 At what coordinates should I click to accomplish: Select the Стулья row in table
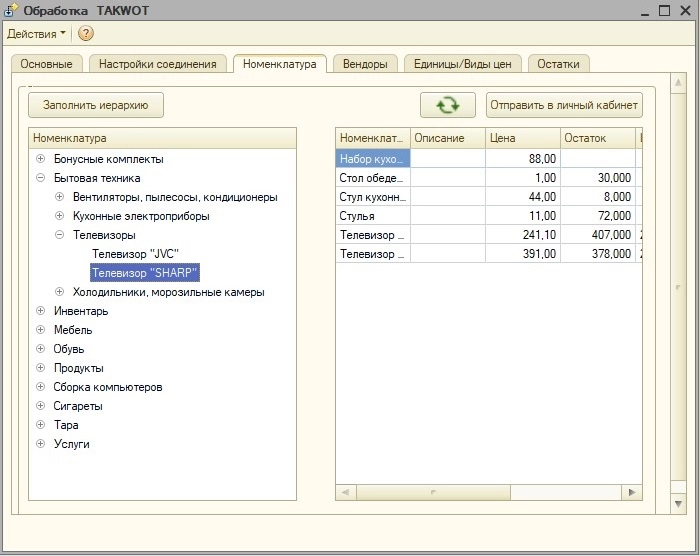[372, 216]
